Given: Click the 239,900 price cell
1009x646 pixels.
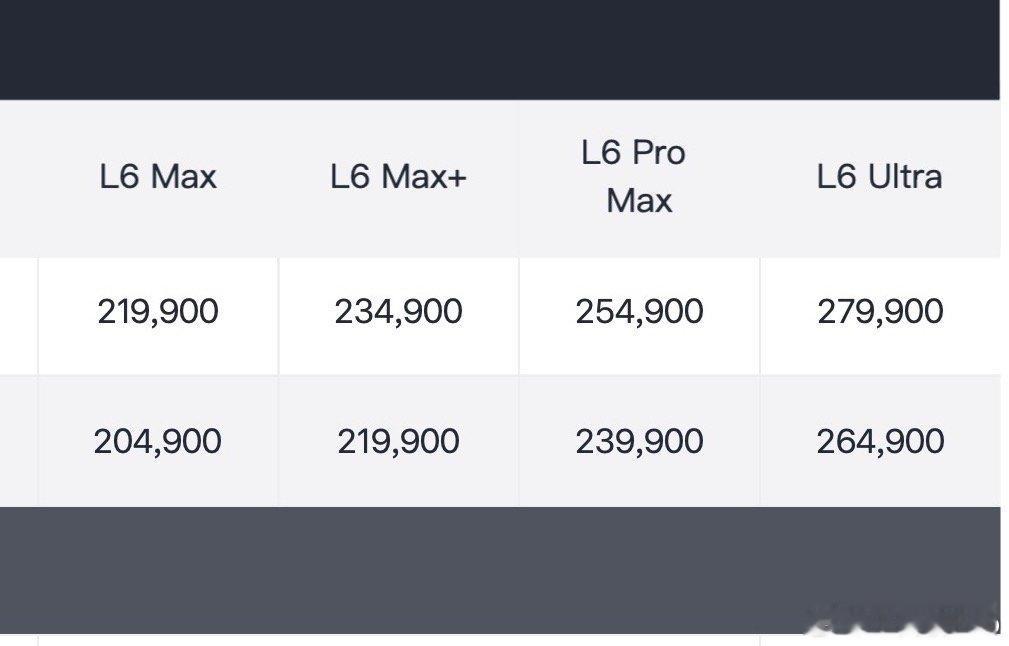Looking at the screenshot, I should pyautogui.click(x=639, y=441).
